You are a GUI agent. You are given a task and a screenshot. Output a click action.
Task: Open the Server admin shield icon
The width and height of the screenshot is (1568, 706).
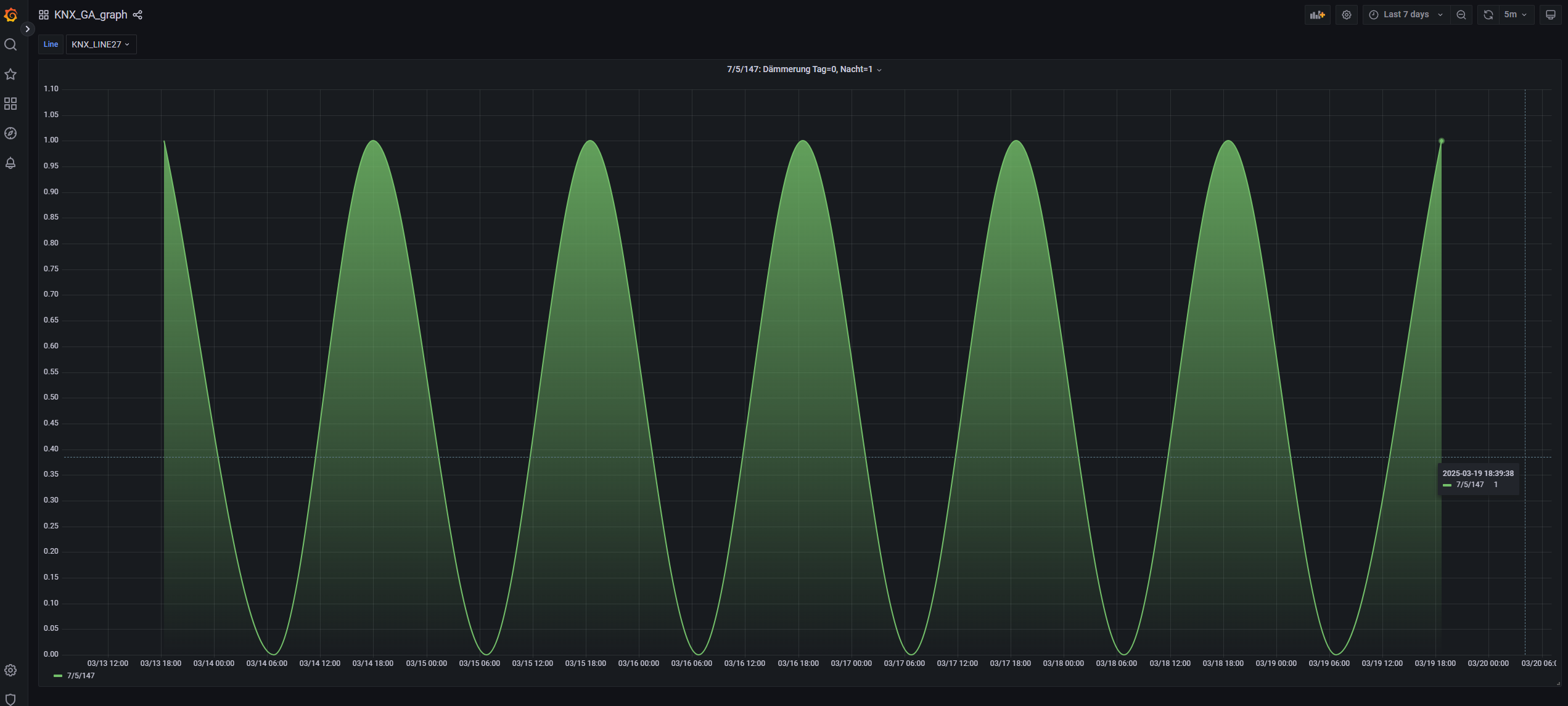(10, 699)
